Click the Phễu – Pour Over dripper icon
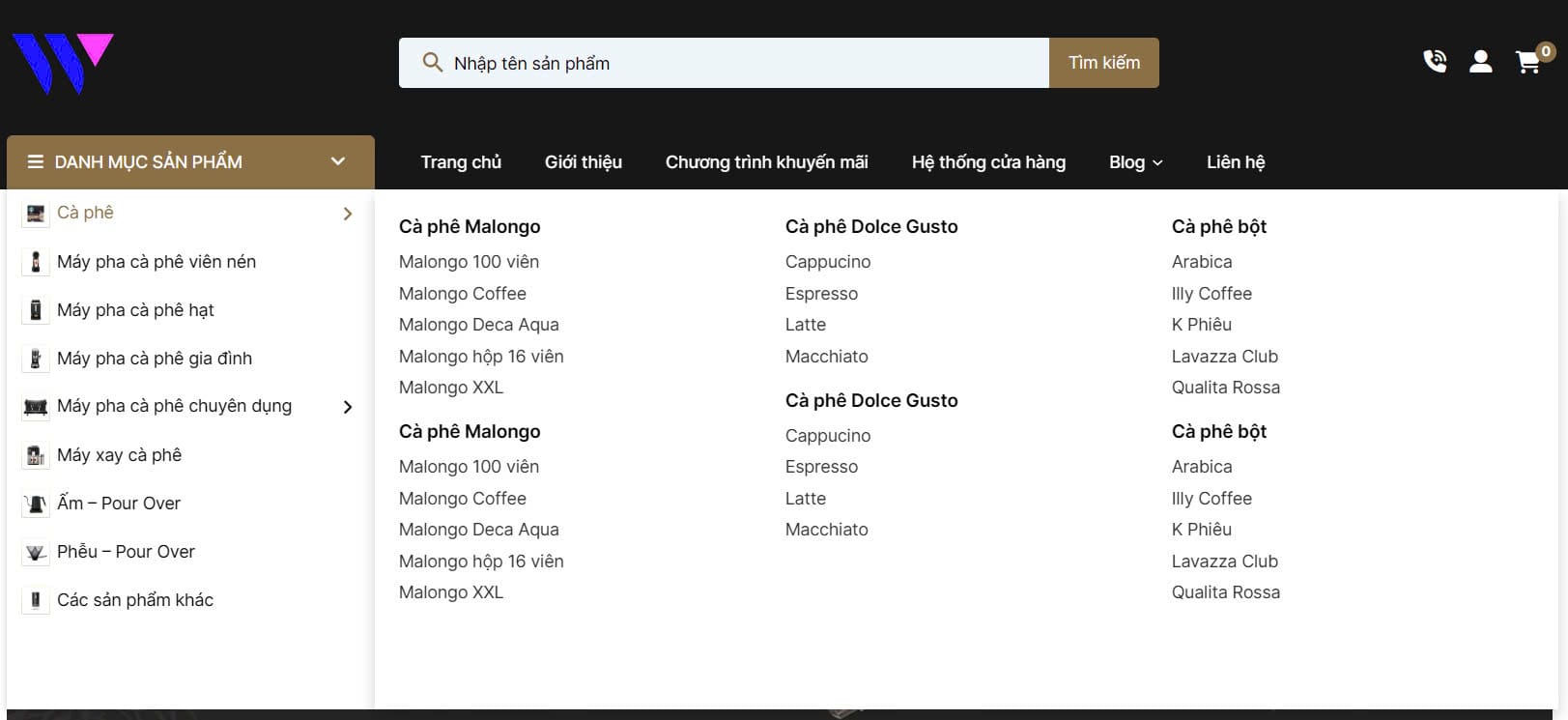The width and height of the screenshot is (1568, 720). [x=36, y=552]
